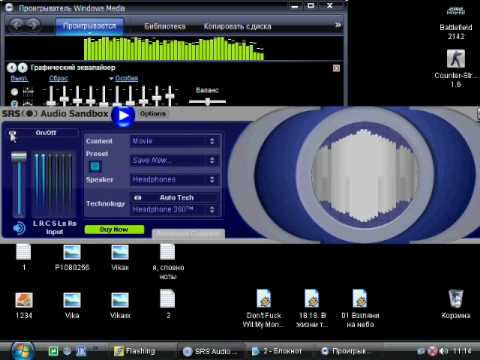Image resolution: width=480 pixels, height=360 pixels.
Task: Expand more Media Player tabs with chevron
Action: pos(338,25)
